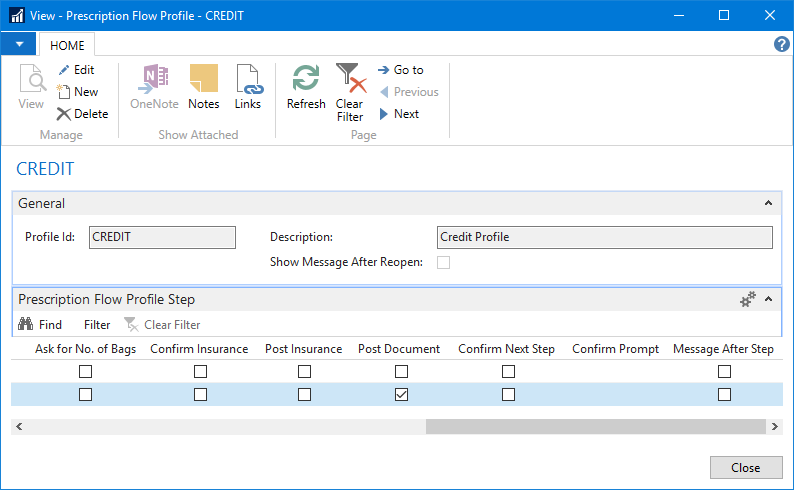Click Find in the step toolbar
The height and width of the screenshot is (490, 794).
pos(41,325)
